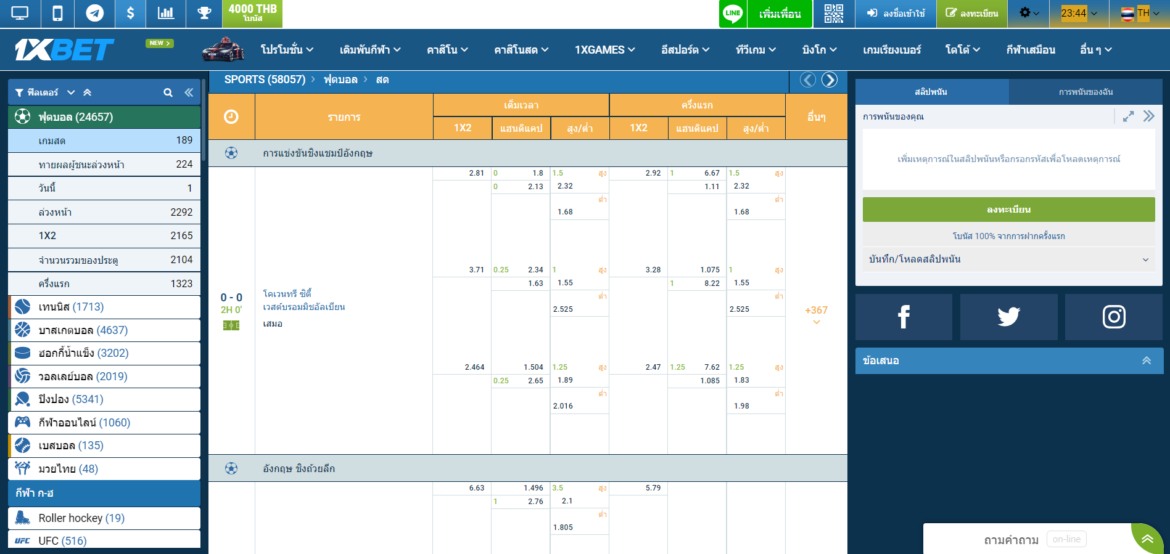Open the Telegram icon in top bar
This screenshot has height=554, width=1170.
click(95, 13)
